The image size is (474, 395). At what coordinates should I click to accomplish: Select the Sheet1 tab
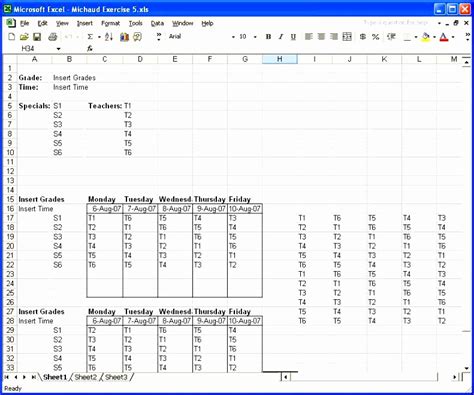click(x=55, y=377)
